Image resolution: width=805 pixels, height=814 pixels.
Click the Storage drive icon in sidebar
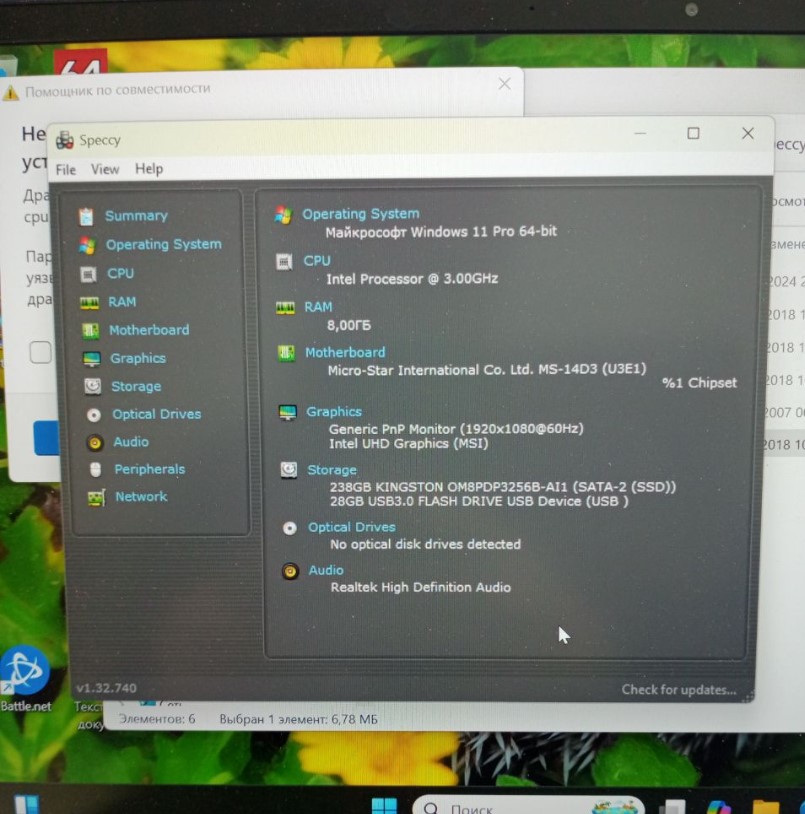[92, 386]
